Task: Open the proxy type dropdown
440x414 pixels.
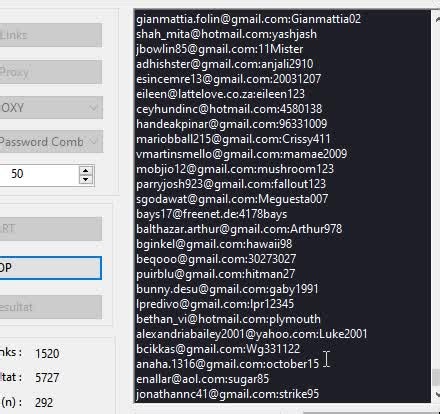Action: pos(51,108)
